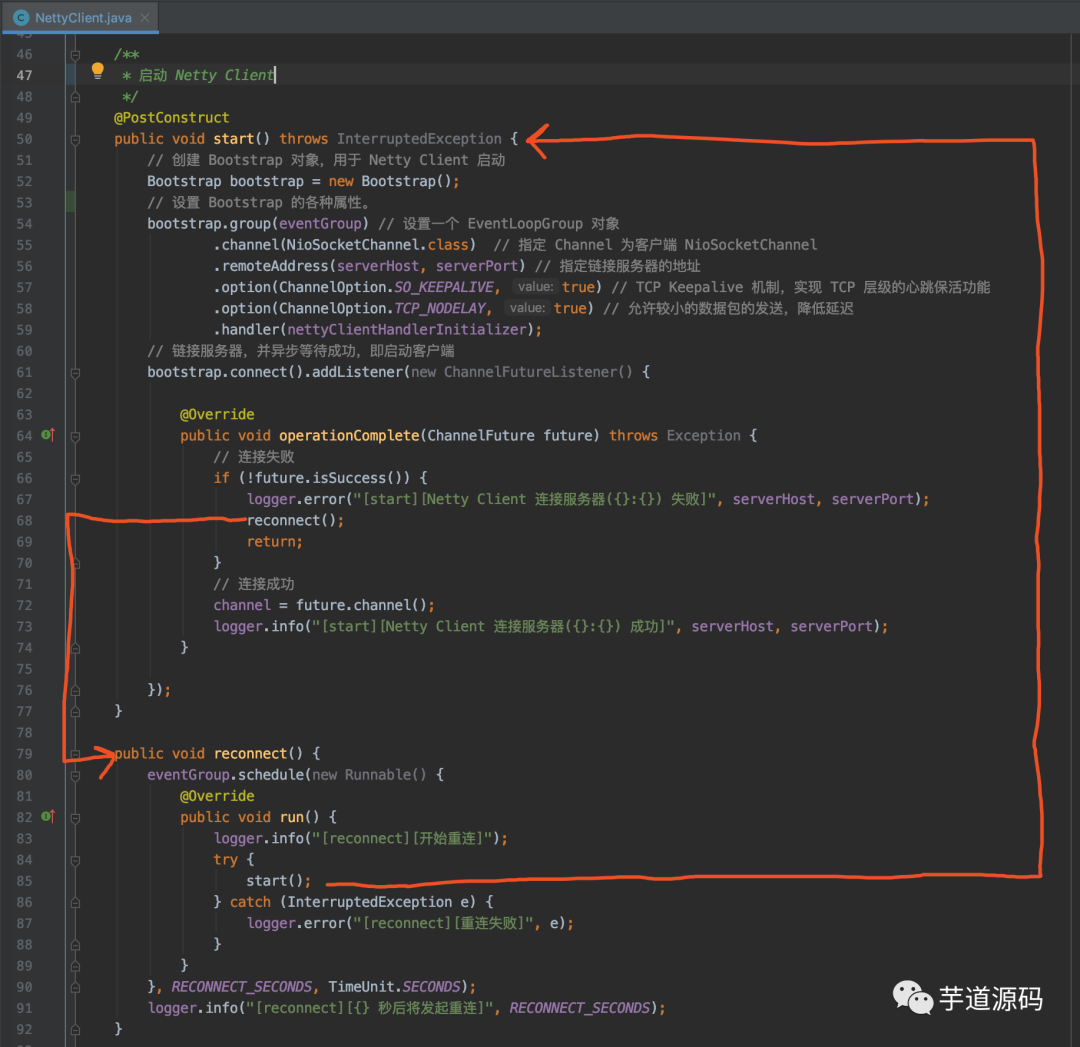1080x1047 pixels.
Task: Click the InterruptedException in start() signature
Action: 419,139
